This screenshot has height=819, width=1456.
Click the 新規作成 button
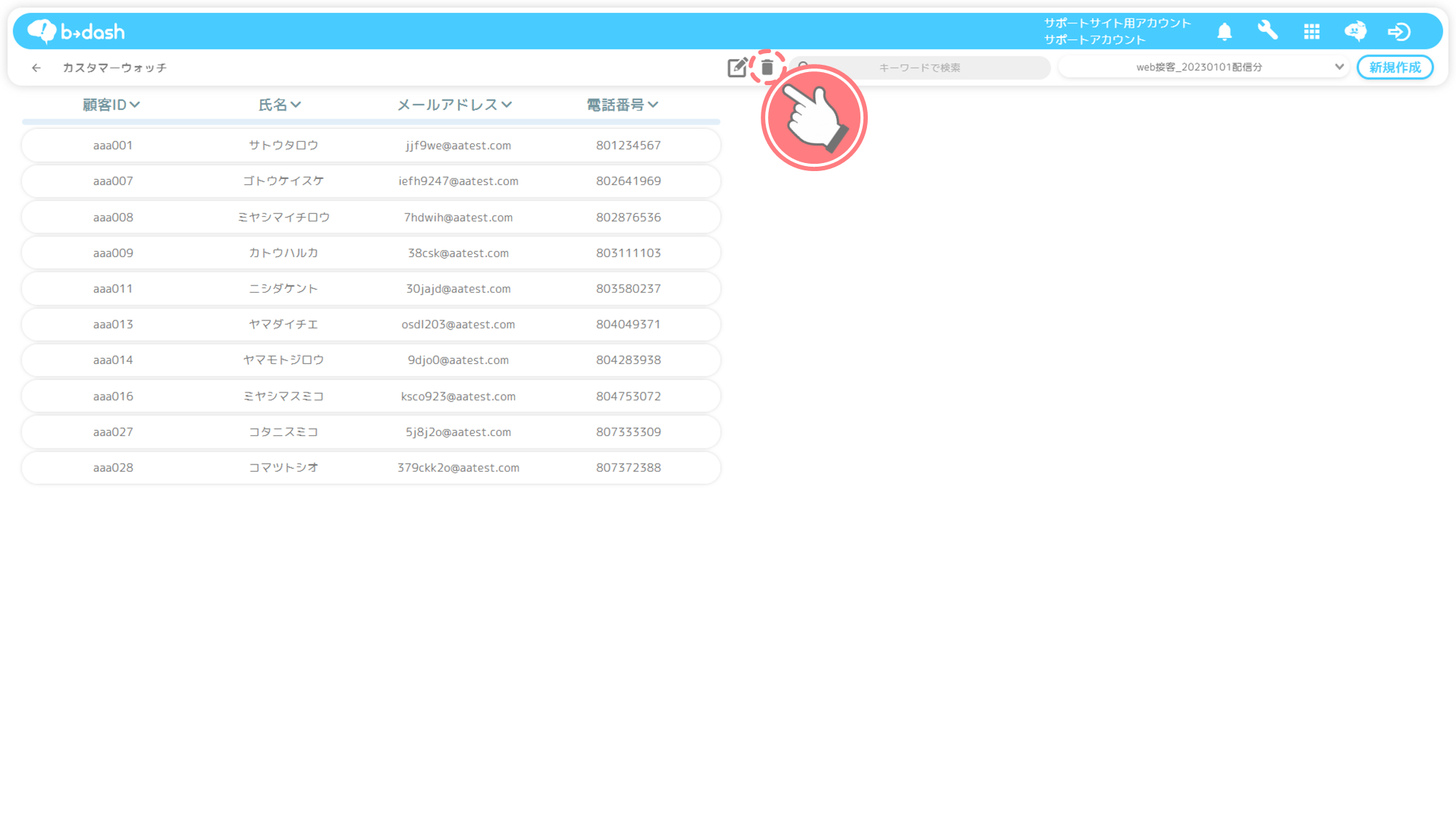(1394, 67)
